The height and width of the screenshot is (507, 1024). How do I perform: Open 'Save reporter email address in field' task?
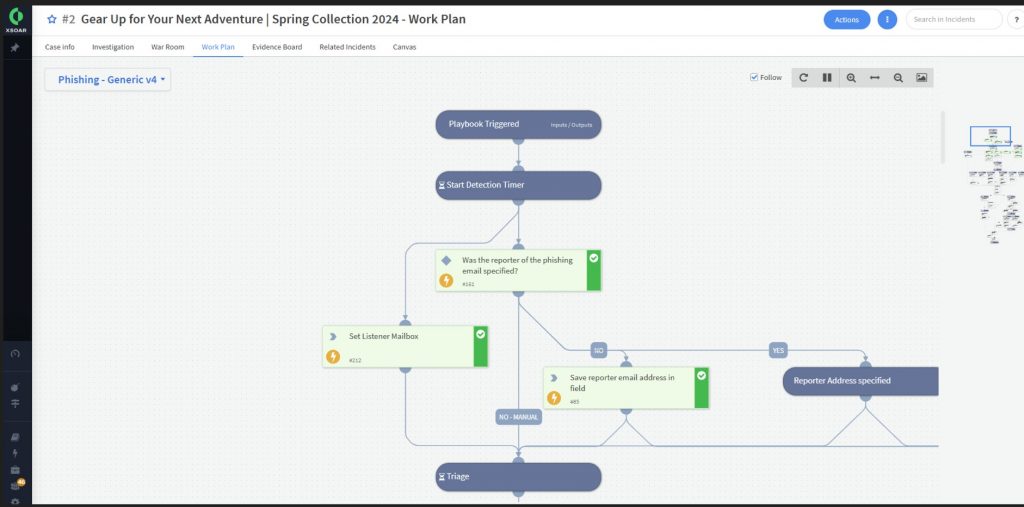(626, 387)
